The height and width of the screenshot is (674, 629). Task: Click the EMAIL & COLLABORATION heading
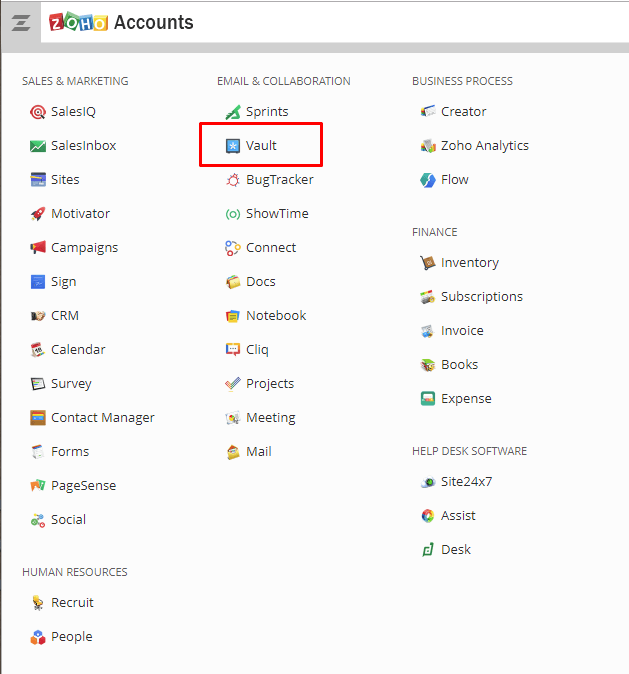click(284, 81)
